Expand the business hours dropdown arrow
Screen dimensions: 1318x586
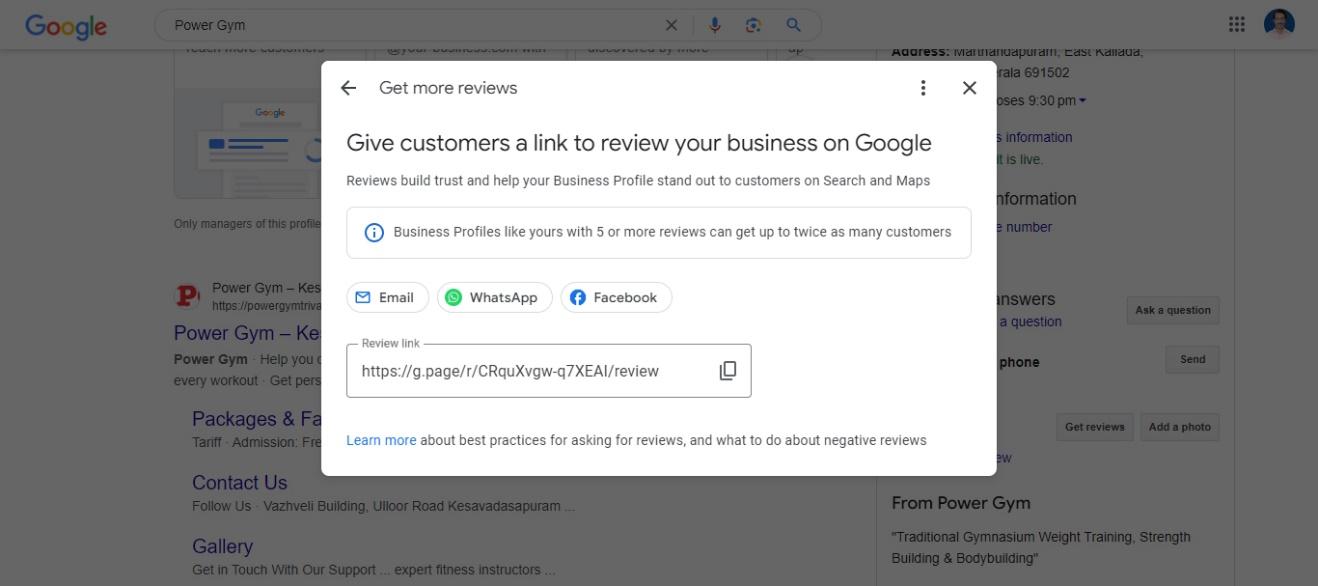[x=1082, y=101]
